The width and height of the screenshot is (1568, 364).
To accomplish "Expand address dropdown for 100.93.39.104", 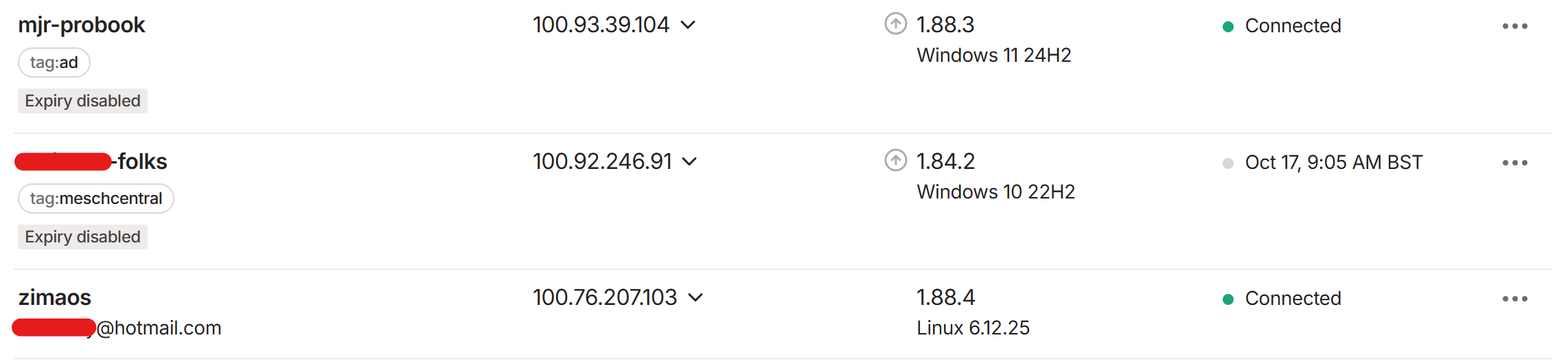I will tap(688, 25).
